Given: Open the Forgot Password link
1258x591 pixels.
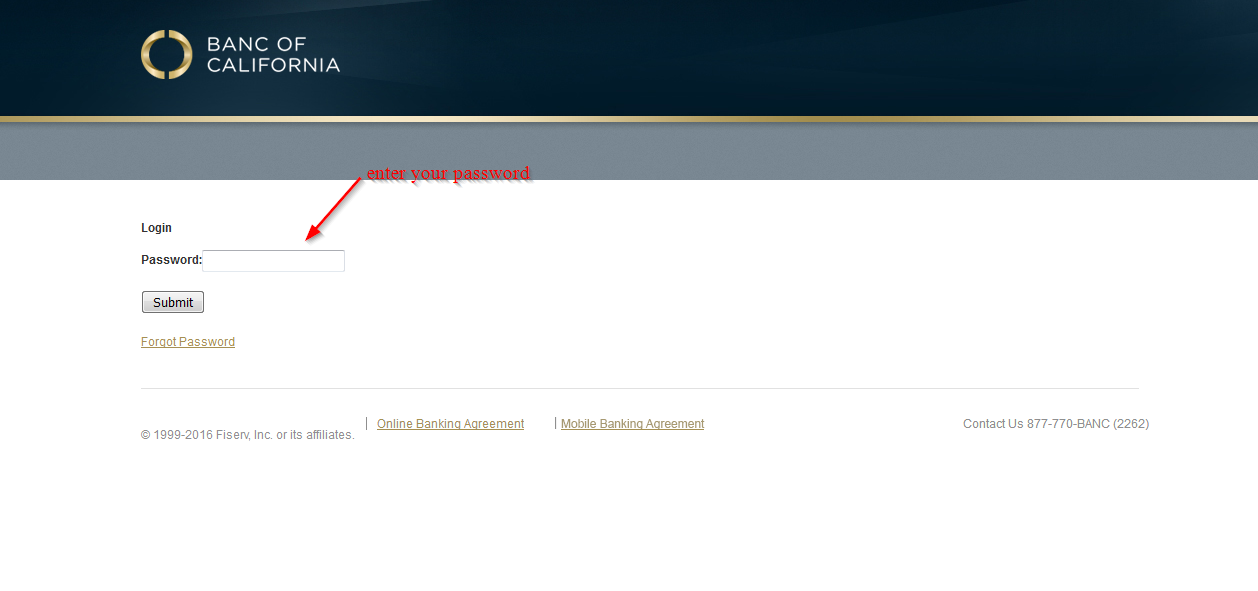Looking at the screenshot, I should [x=188, y=342].
